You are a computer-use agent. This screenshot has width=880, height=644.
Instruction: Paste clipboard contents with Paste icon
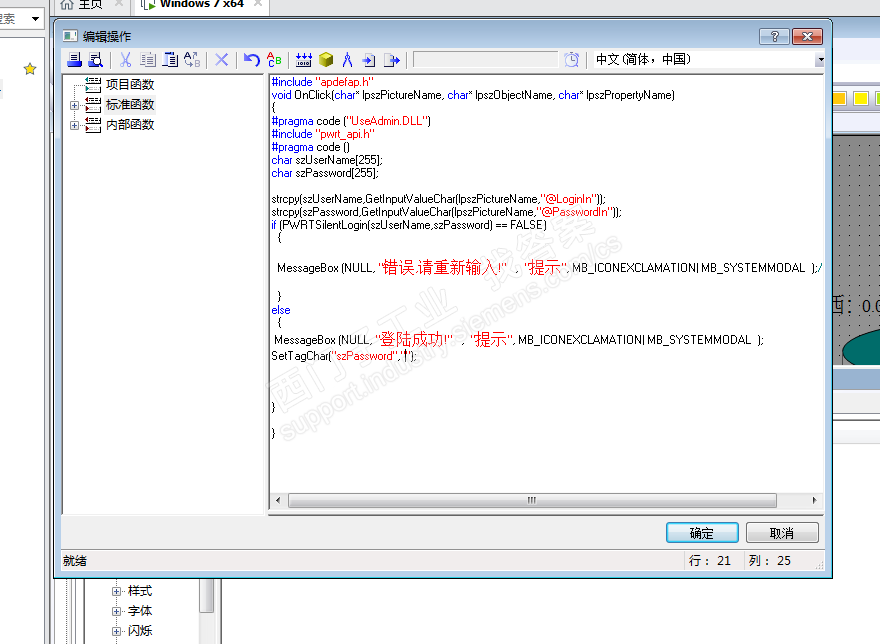tap(170, 60)
